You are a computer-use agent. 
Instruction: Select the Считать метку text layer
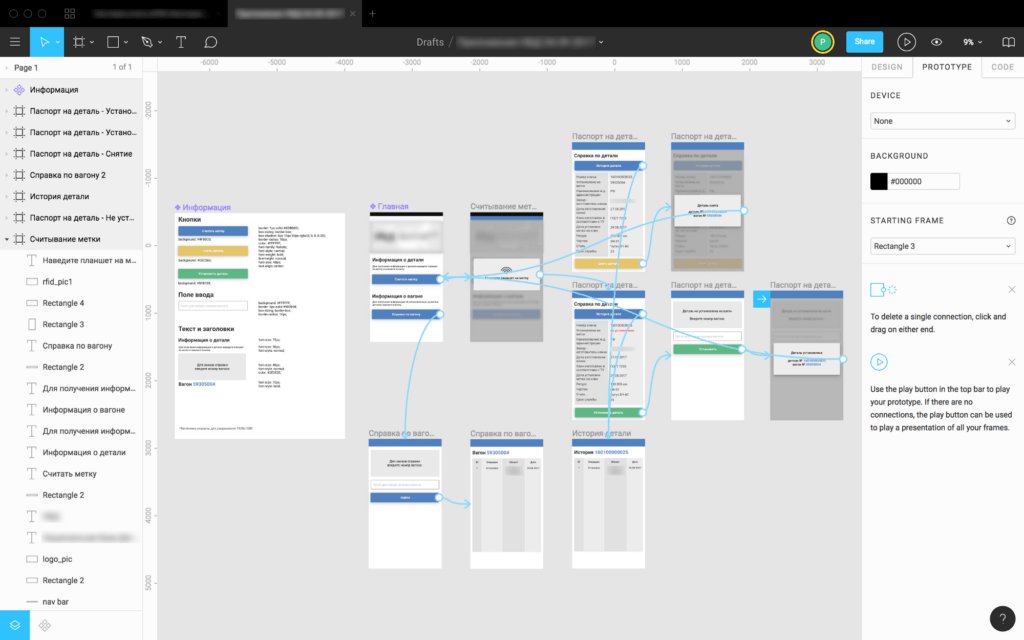click(71, 473)
